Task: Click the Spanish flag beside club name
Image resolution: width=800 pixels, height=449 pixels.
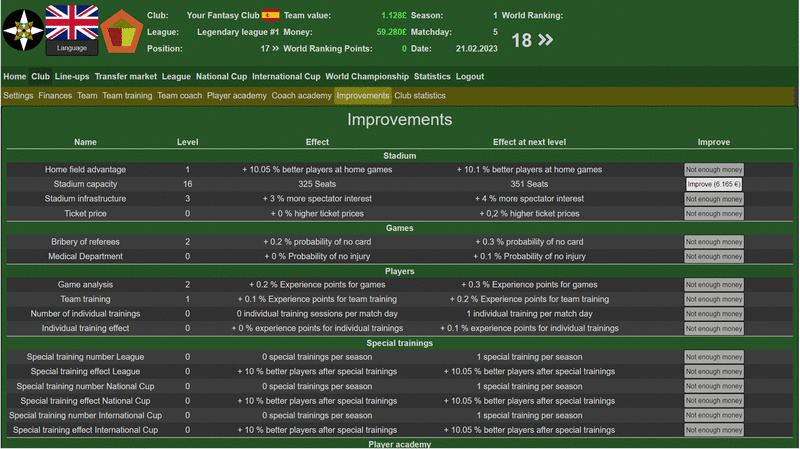Action: pyautogui.click(x=270, y=16)
